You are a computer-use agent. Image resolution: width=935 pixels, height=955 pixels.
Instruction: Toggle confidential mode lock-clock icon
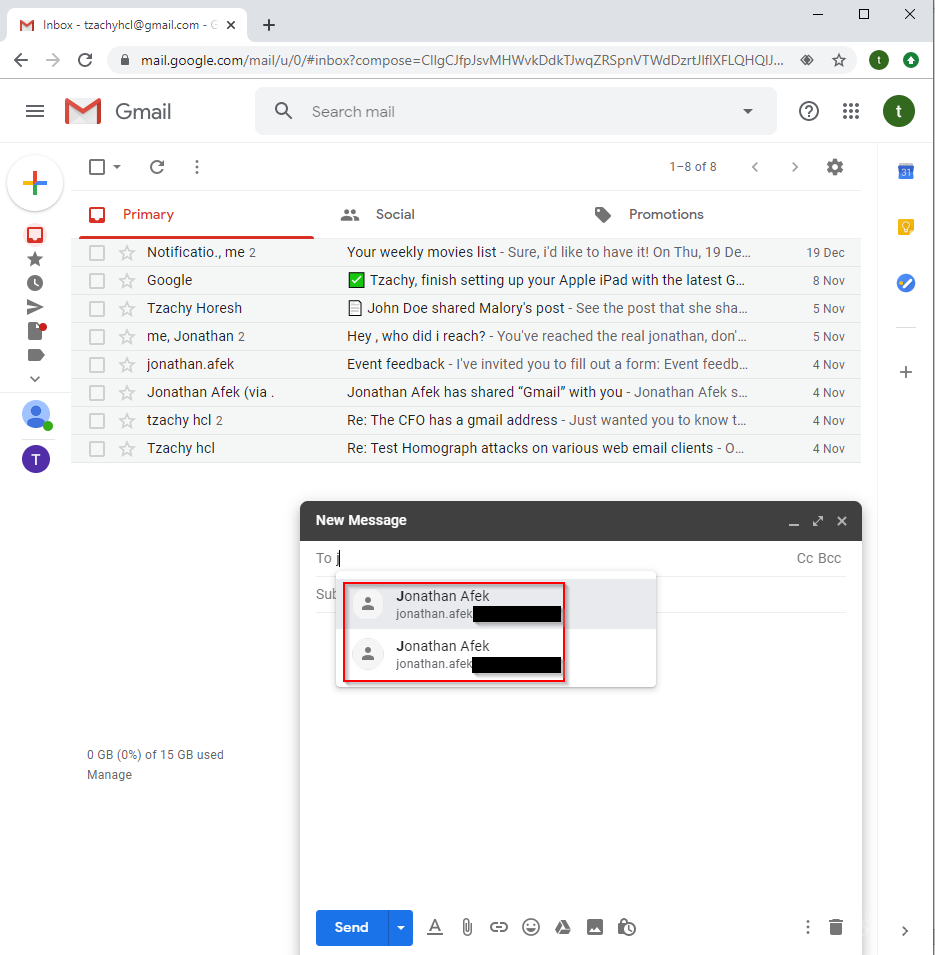pyautogui.click(x=627, y=927)
